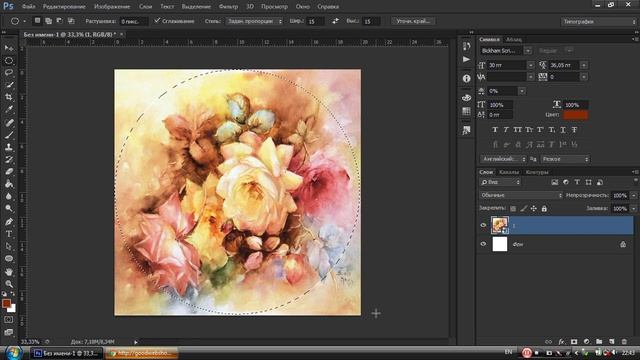This screenshot has height=360, width=640.
Task: Open the Info panel icon
Action: [467, 78]
